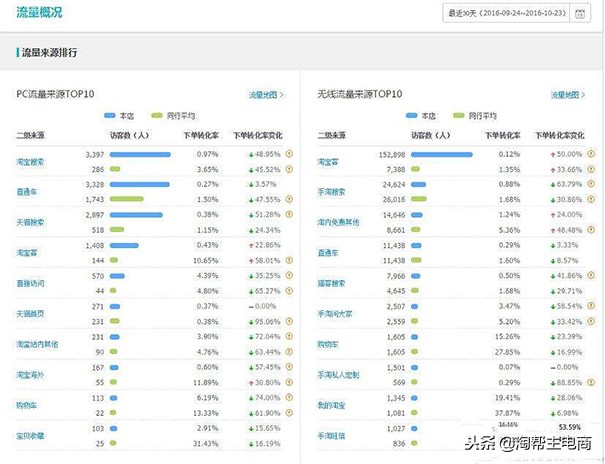This screenshot has height=464, width=605.
Task: Select the 37.87% conversion rate value
Action: point(507,413)
